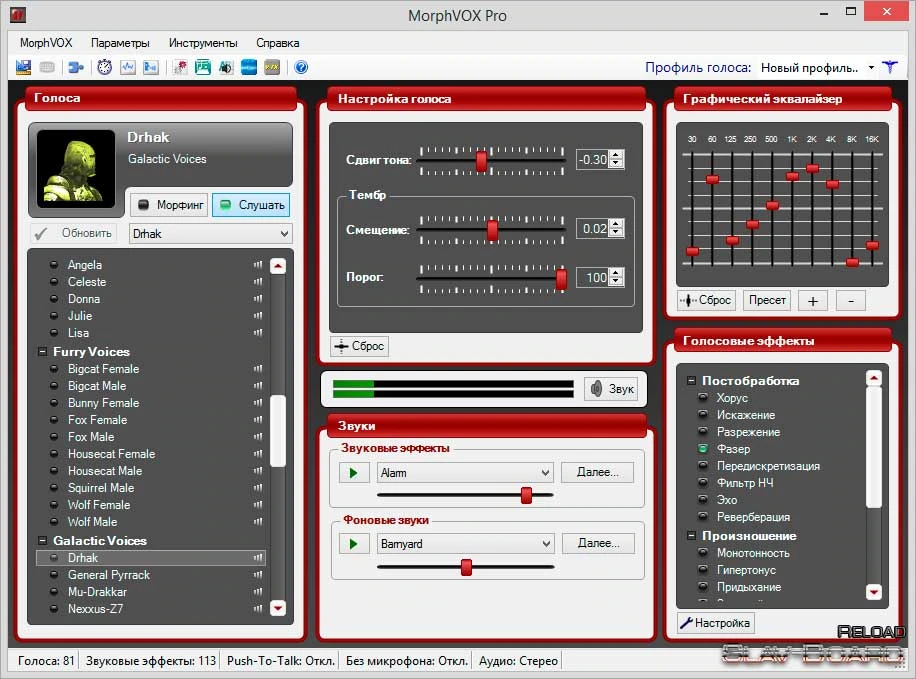Click the blue screen toolbar icon
The width and height of the screenshot is (916, 679).
coord(249,67)
